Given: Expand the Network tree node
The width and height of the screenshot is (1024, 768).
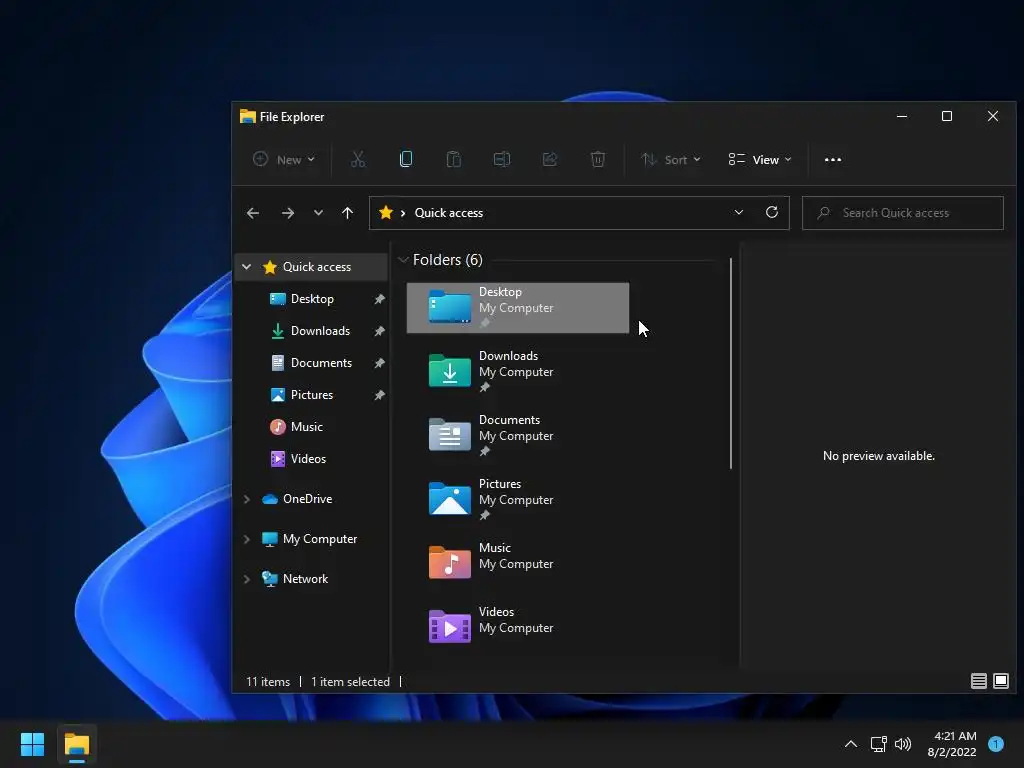Looking at the screenshot, I should 246,579.
